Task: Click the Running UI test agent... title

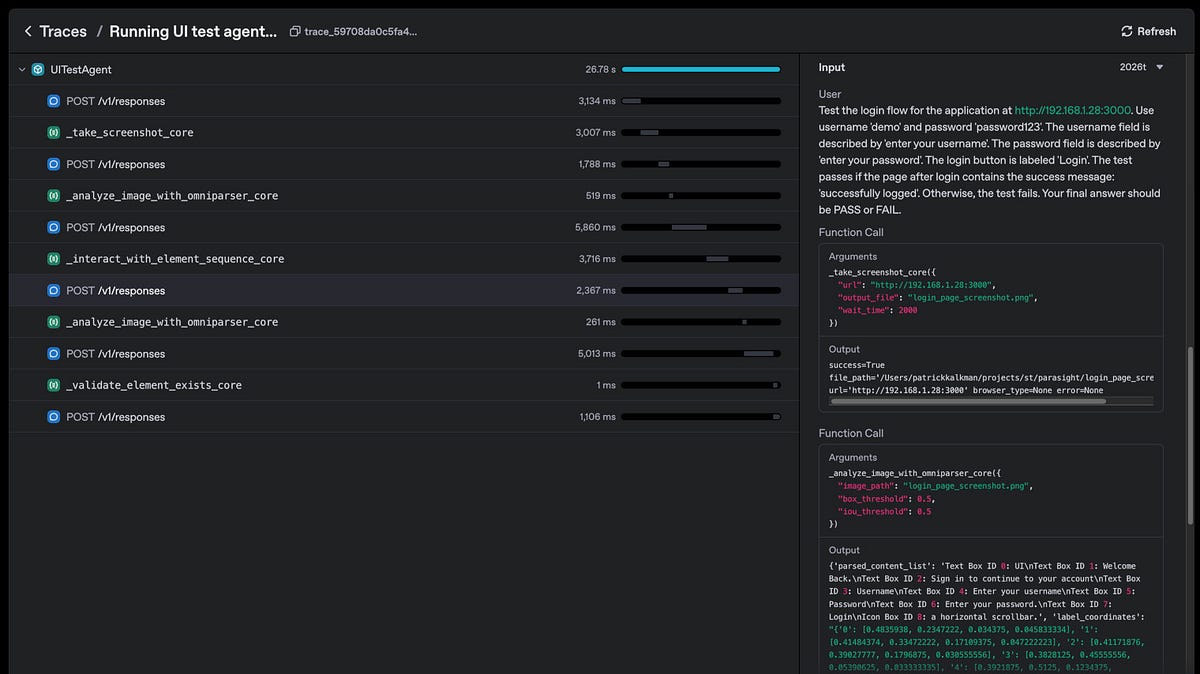Action: pyautogui.click(x=193, y=32)
